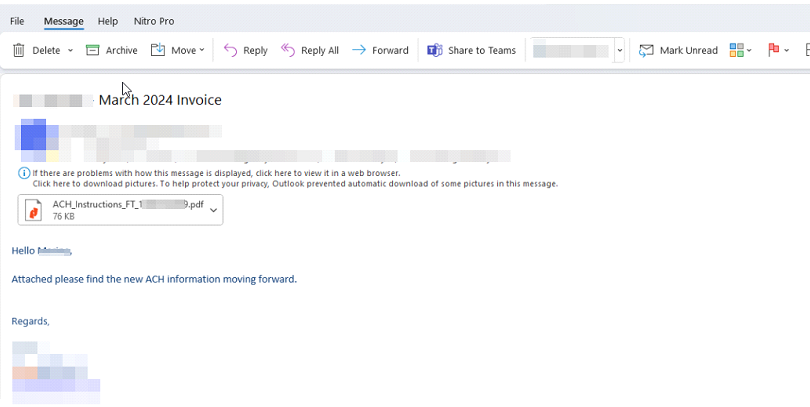Click the Delete trash icon

tap(19, 50)
